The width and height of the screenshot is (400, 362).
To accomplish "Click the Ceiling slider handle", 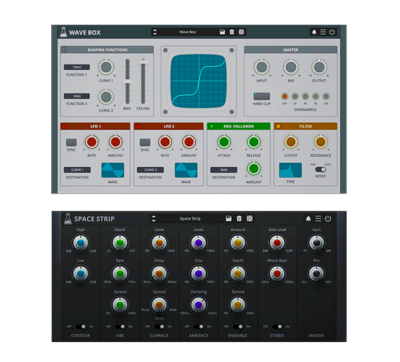I will pos(143,62).
